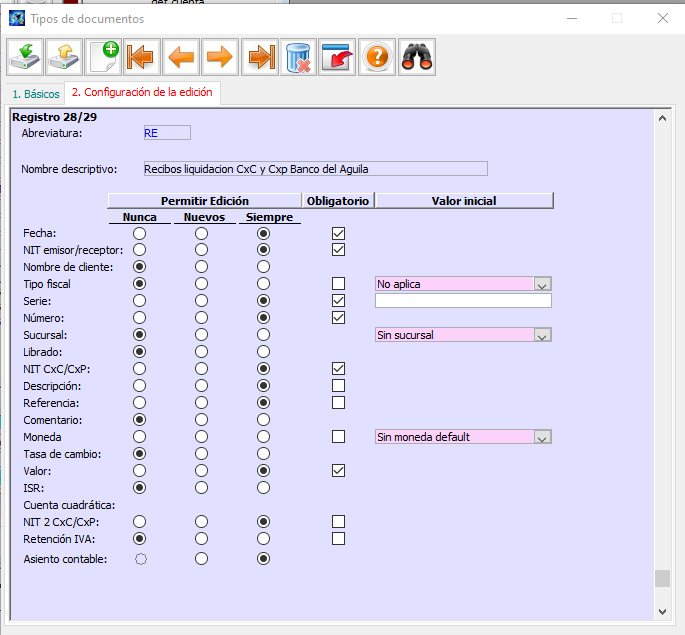Set Tipo fiscal editing to Nuevos

[x=201, y=284]
